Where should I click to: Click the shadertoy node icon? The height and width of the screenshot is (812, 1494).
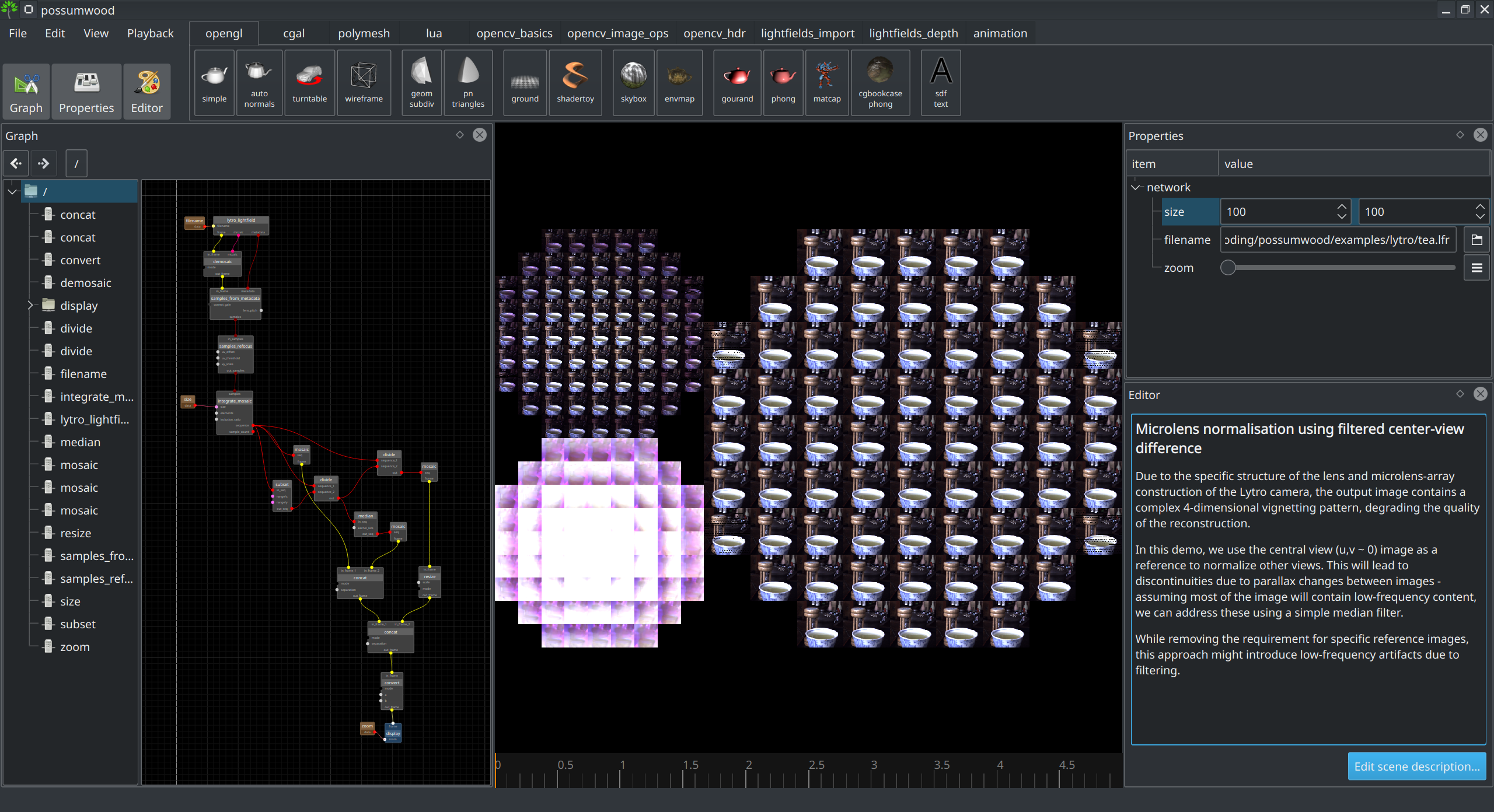tap(575, 83)
